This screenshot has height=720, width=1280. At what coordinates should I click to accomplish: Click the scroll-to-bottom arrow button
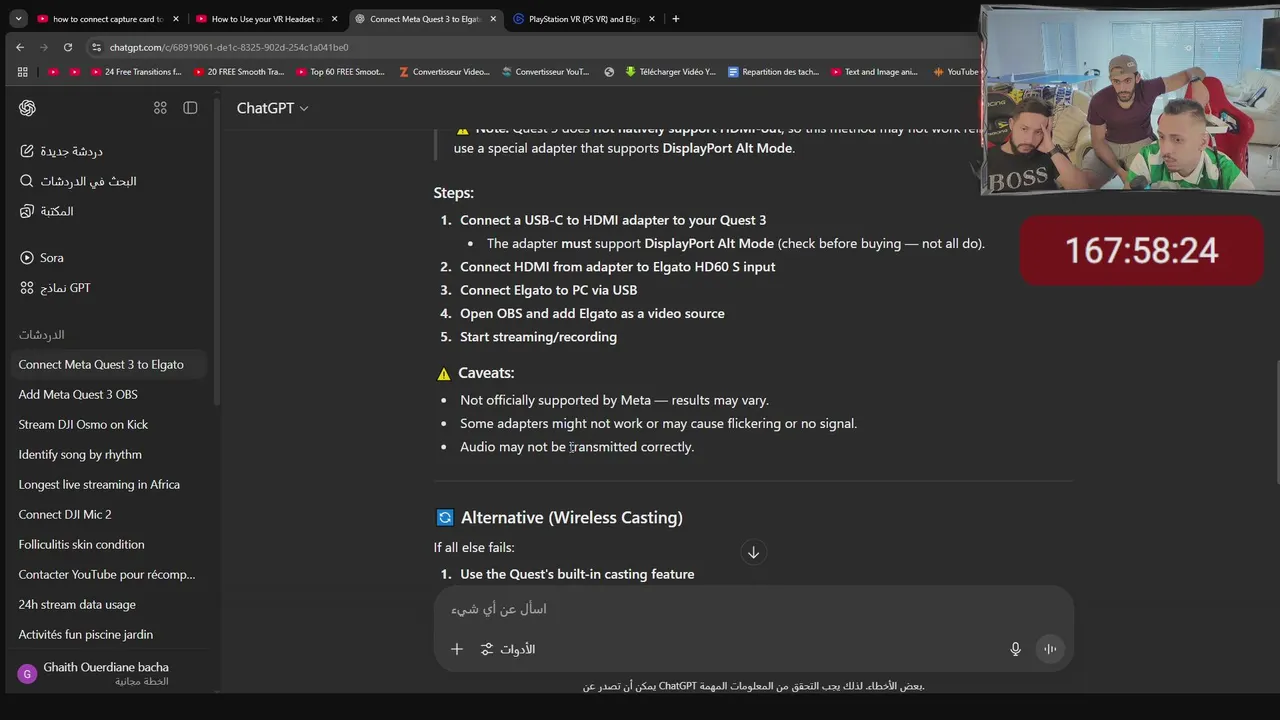pyautogui.click(x=753, y=552)
